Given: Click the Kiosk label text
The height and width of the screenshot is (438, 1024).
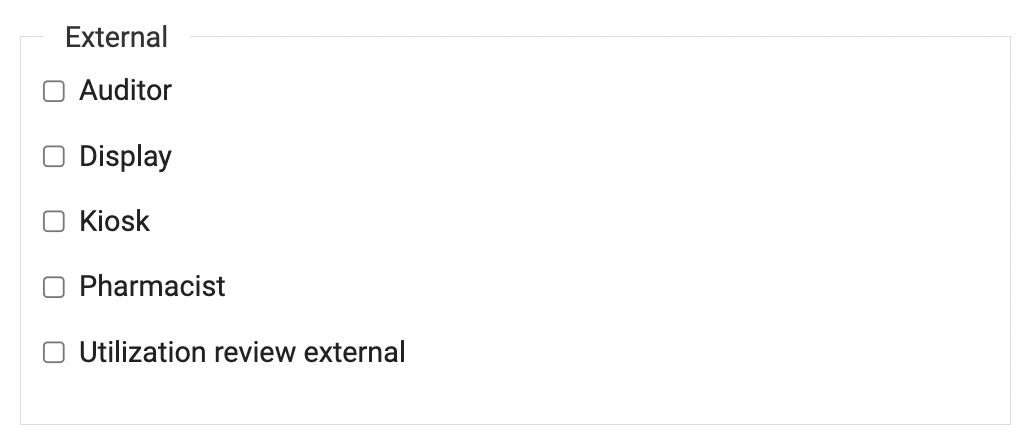Looking at the screenshot, I should click(x=114, y=221).
